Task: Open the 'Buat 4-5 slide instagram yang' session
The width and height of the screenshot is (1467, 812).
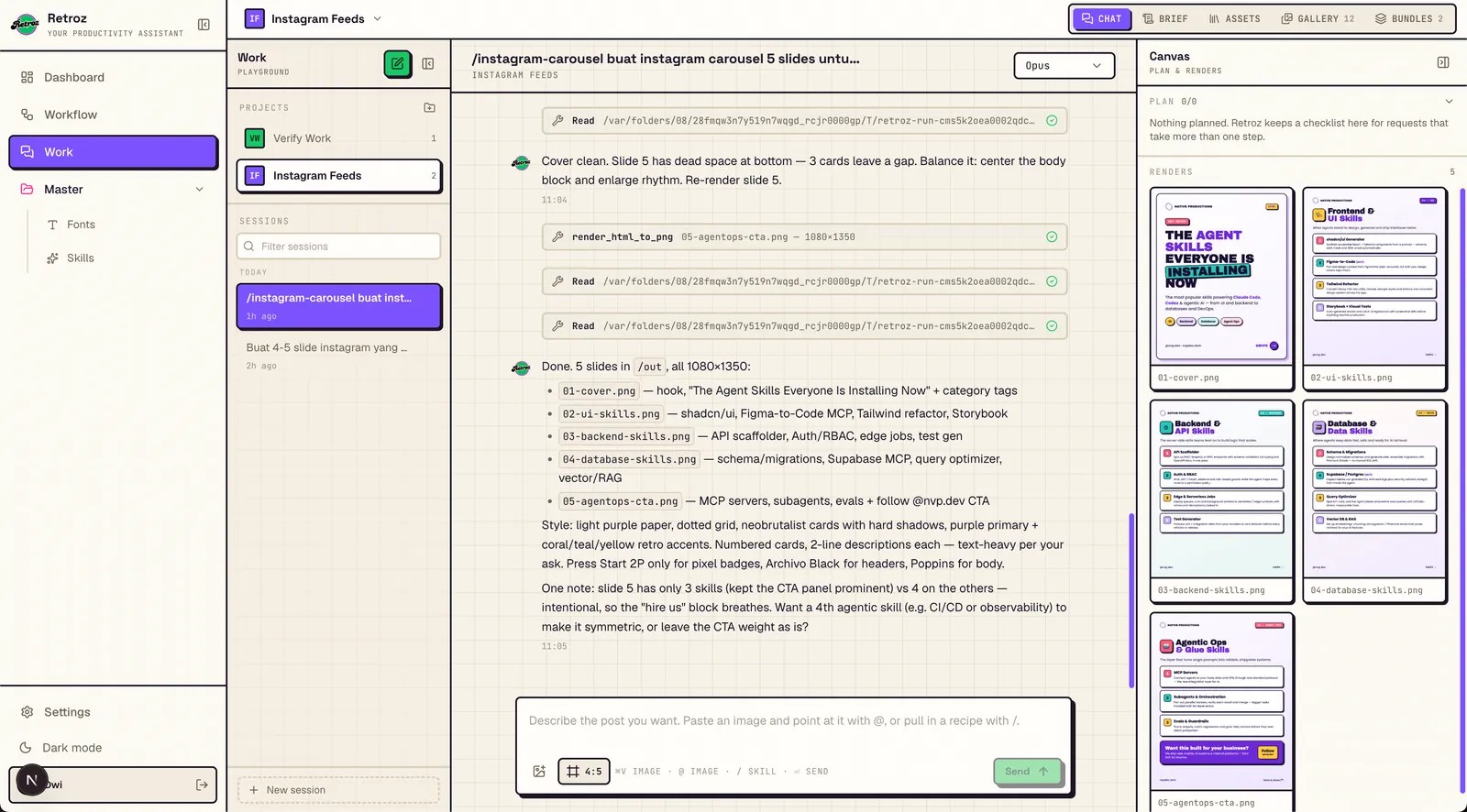Action: [339, 356]
